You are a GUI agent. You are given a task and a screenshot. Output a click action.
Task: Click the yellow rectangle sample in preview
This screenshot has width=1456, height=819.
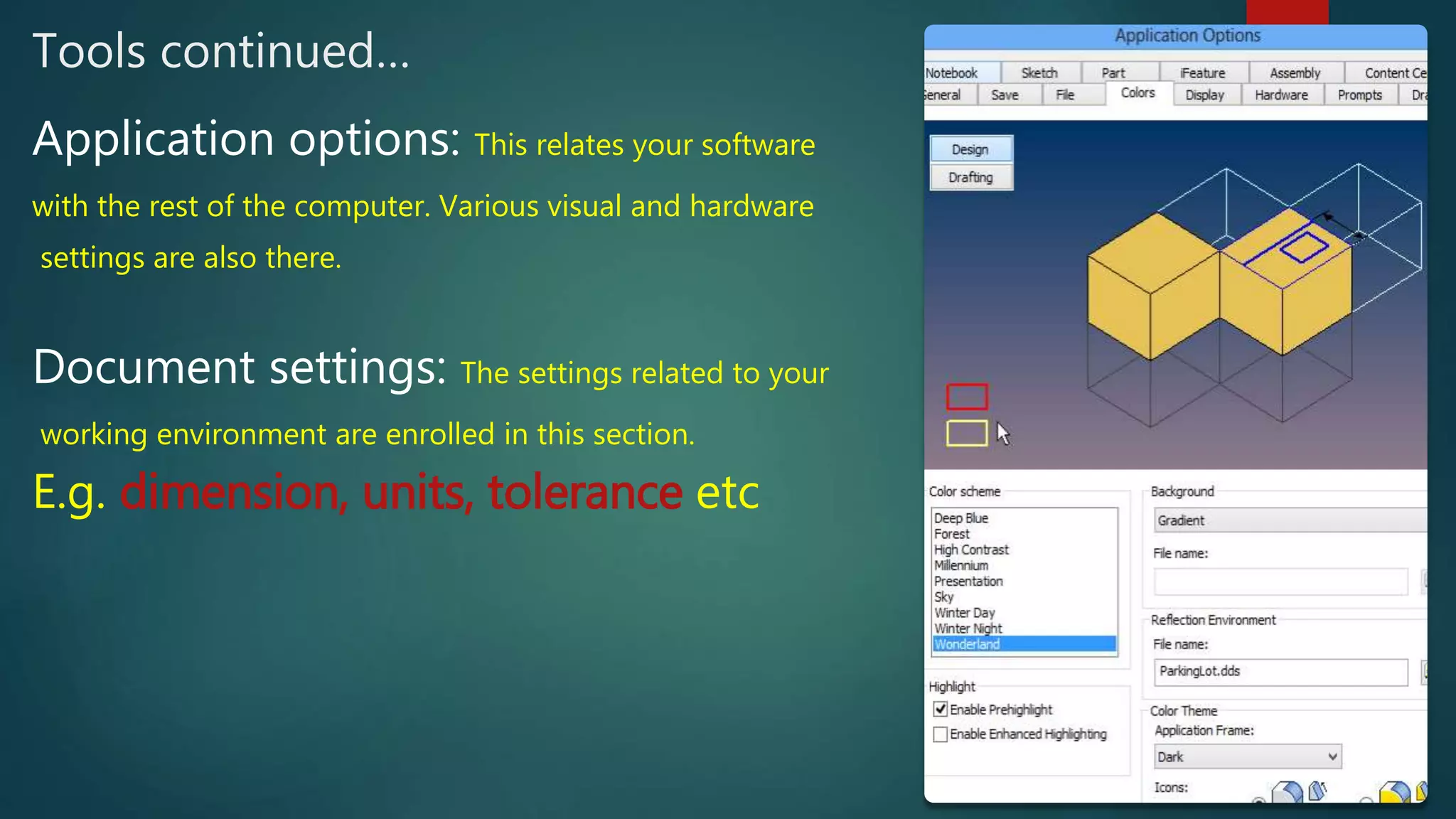point(967,433)
